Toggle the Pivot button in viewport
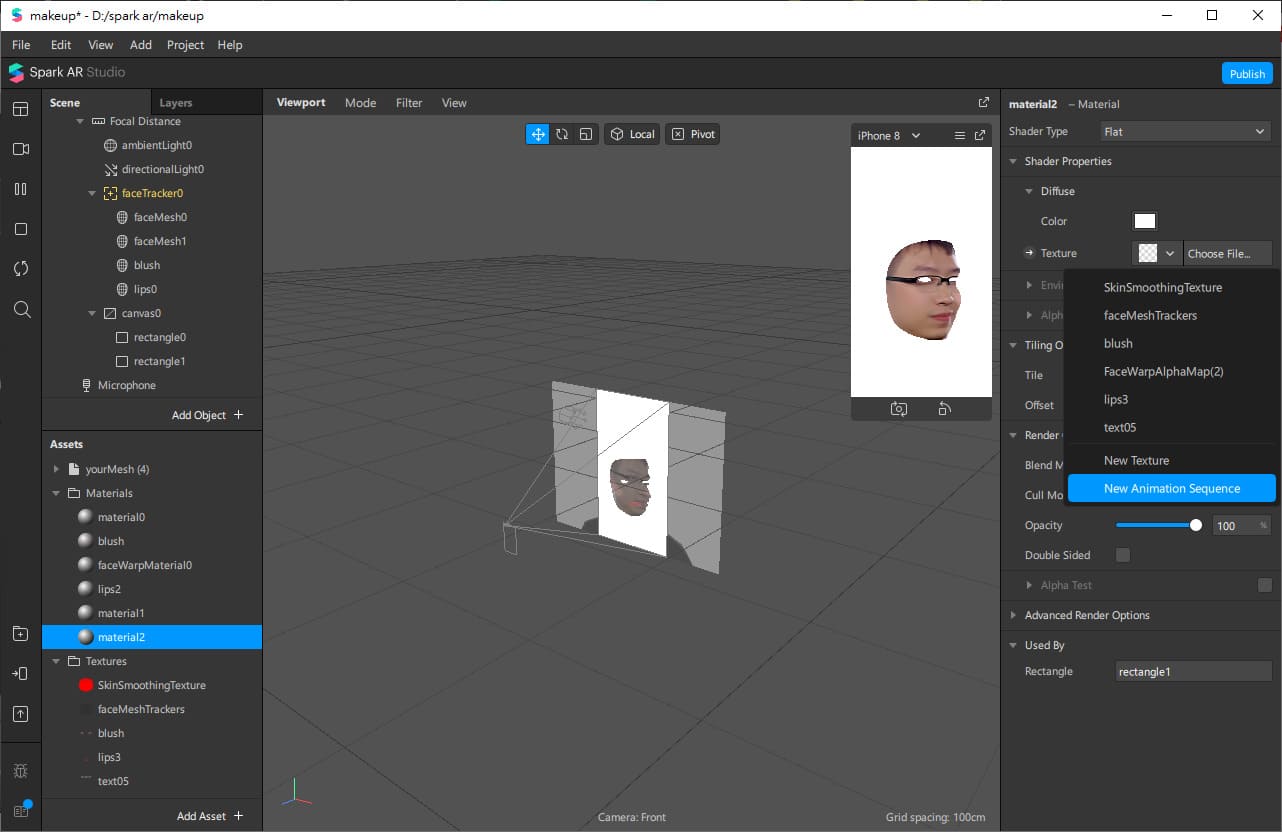Image resolution: width=1282 pixels, height=832 pixels. 693,134
